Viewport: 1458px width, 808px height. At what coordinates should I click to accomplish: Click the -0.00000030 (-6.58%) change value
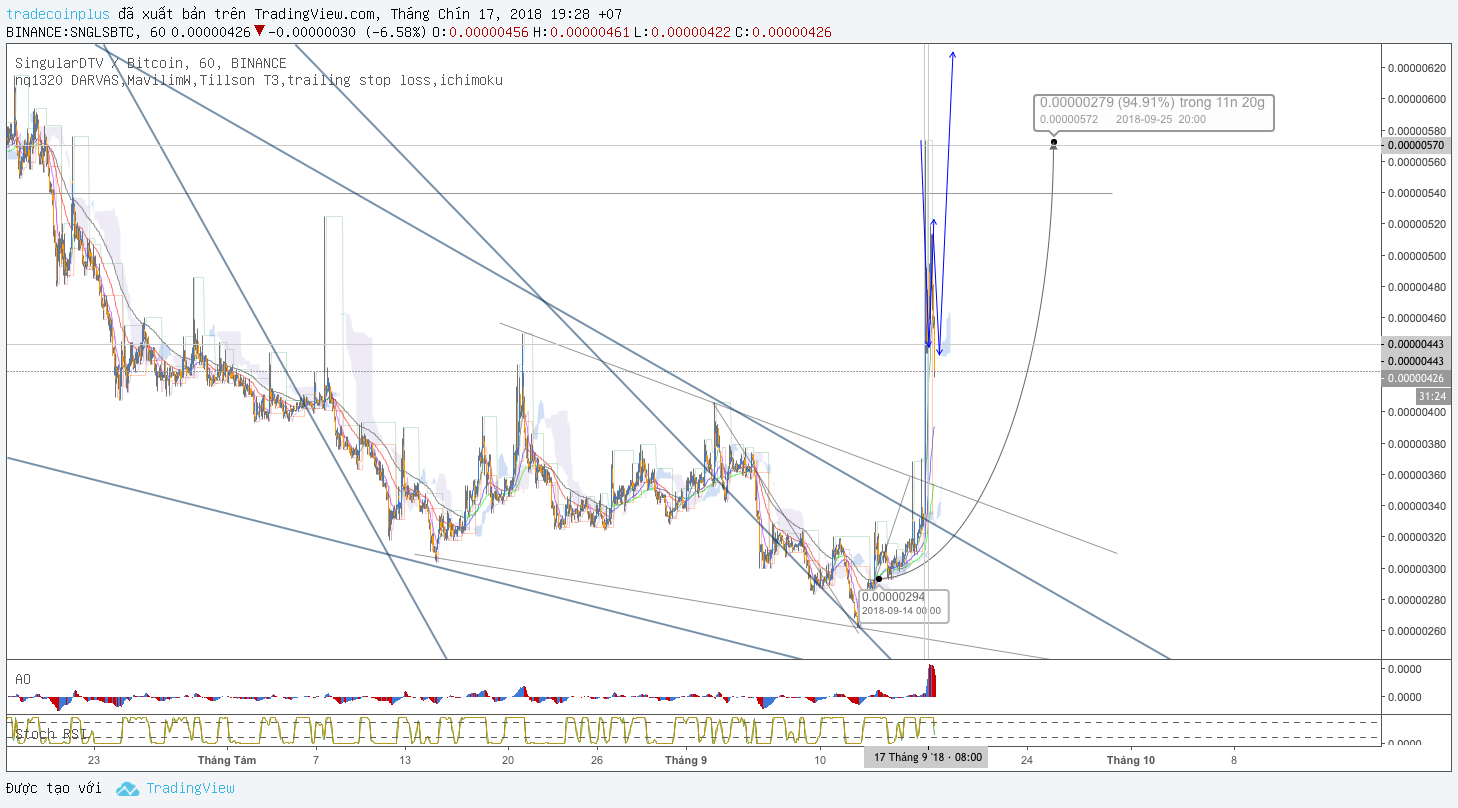pos(349,31)
